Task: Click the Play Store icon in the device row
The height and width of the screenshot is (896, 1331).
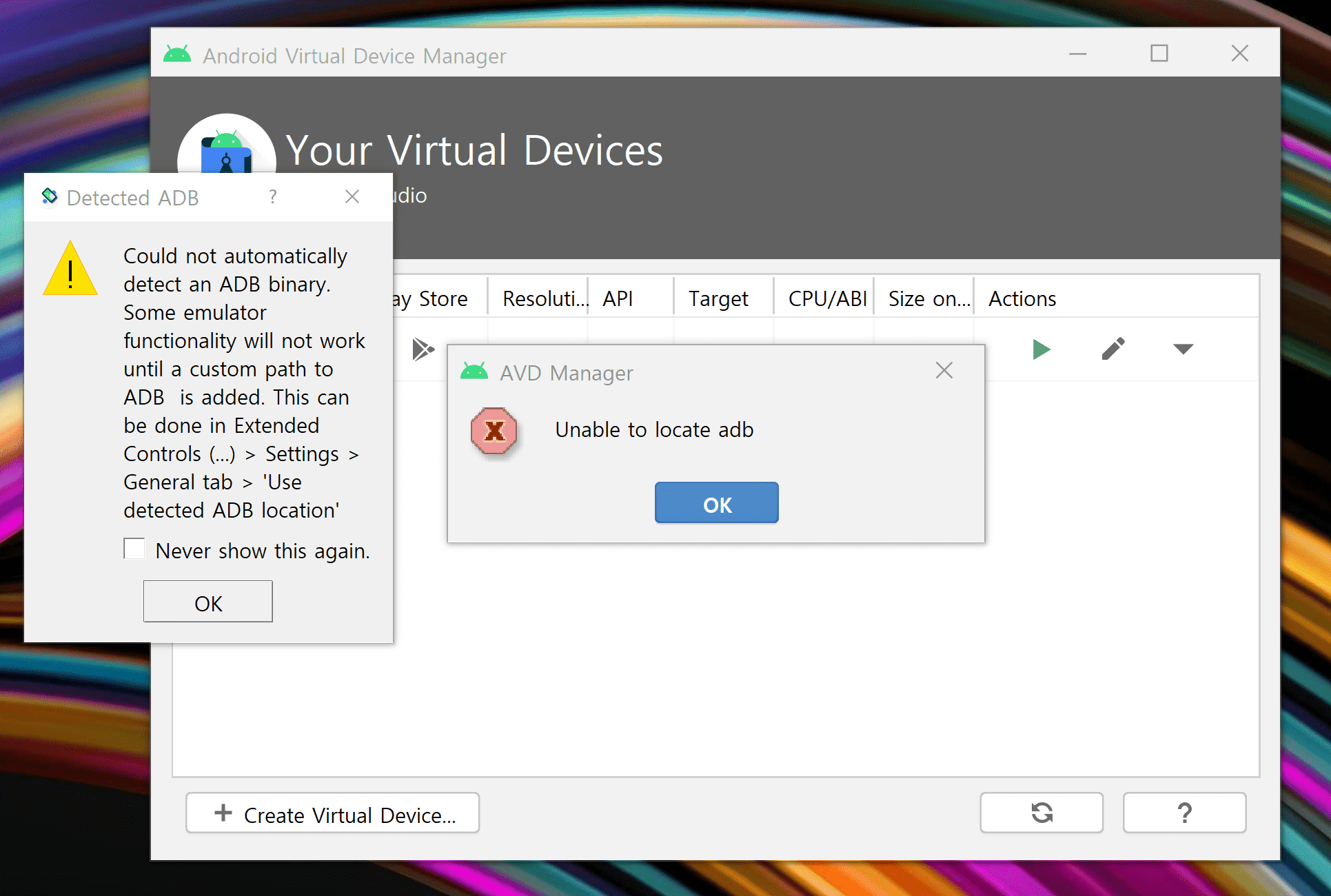Action: coord(423,349)
